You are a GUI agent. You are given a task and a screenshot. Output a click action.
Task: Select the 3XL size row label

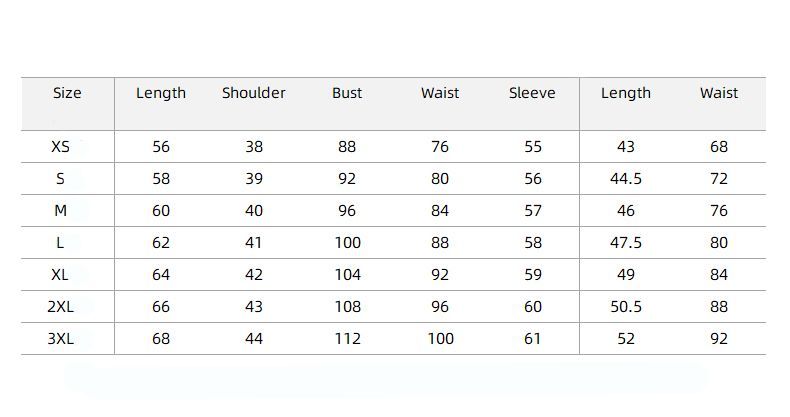61,339
